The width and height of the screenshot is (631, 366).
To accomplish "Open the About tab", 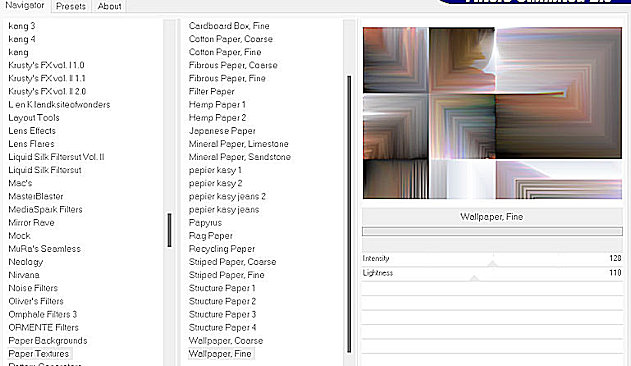I will pos(109,6).
